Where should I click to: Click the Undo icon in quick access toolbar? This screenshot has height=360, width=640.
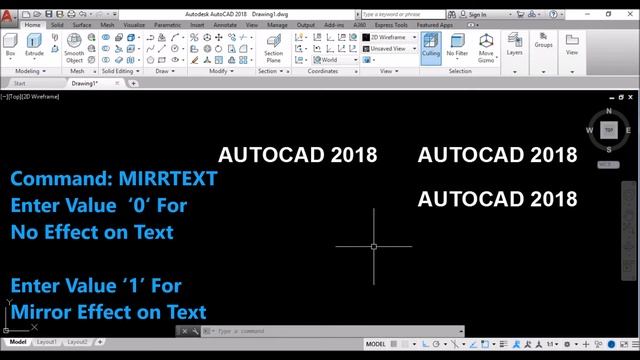tap(83, 14)
